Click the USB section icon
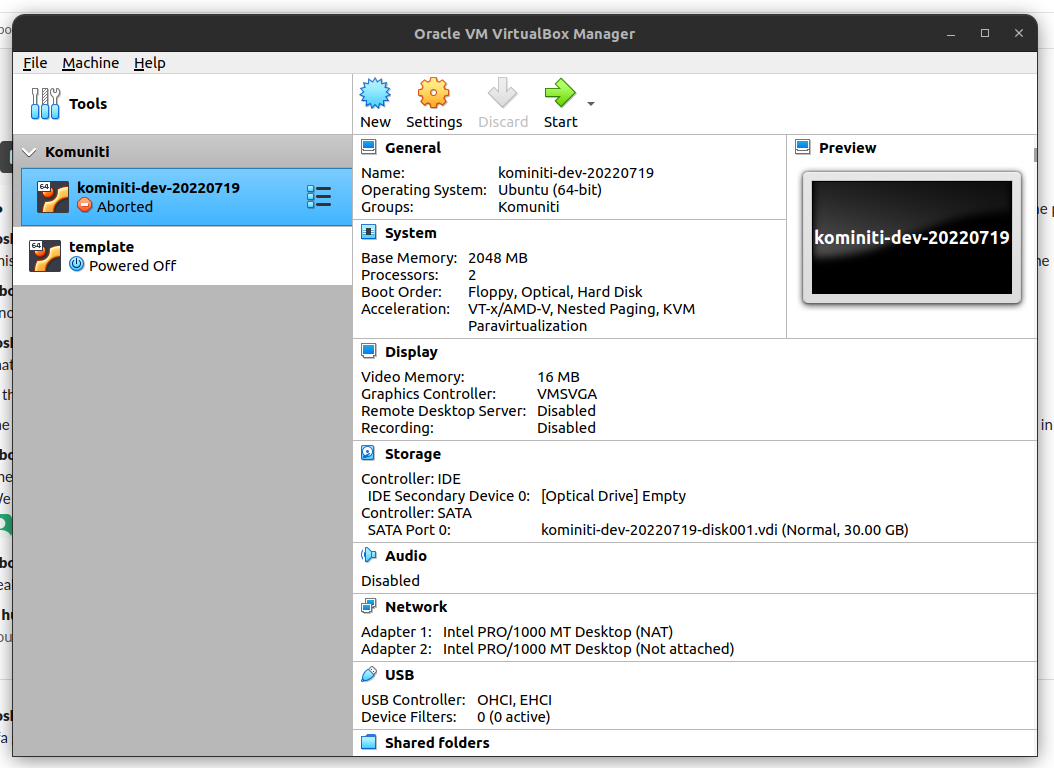The height and width of the screenshot is (768, 1054). click(x=369, y=675)
